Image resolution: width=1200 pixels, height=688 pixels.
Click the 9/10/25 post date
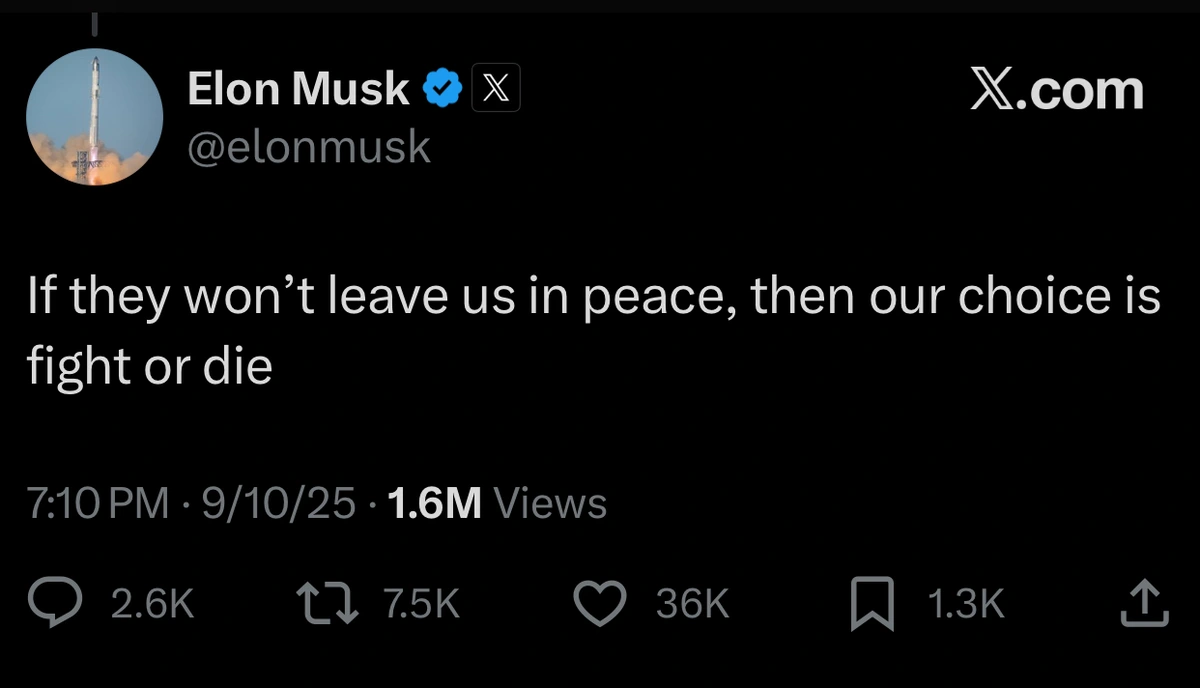point(278,503)
